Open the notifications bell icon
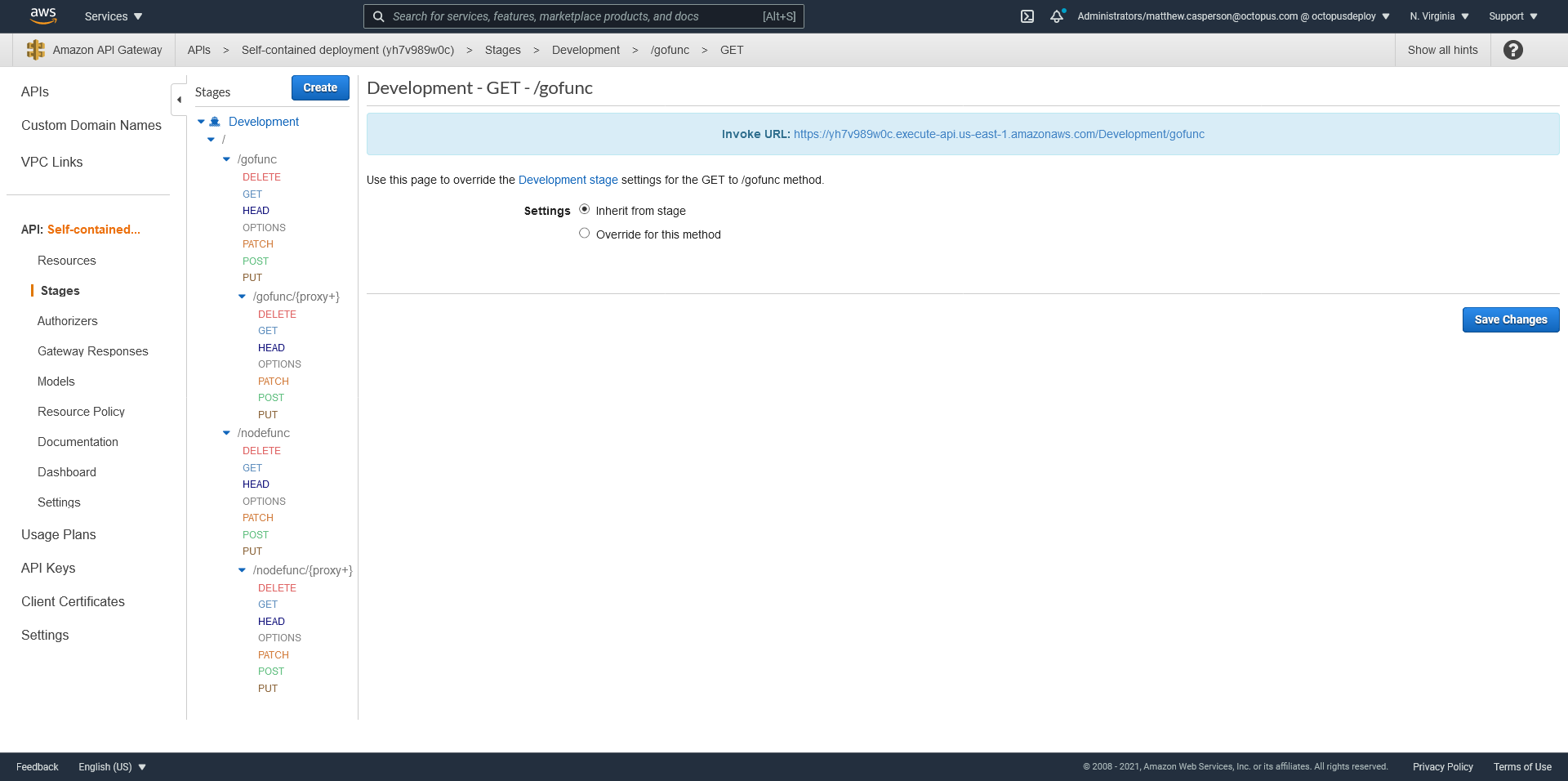The height and width of the screenshot is (781, 1568). [x=1057, y=16]
